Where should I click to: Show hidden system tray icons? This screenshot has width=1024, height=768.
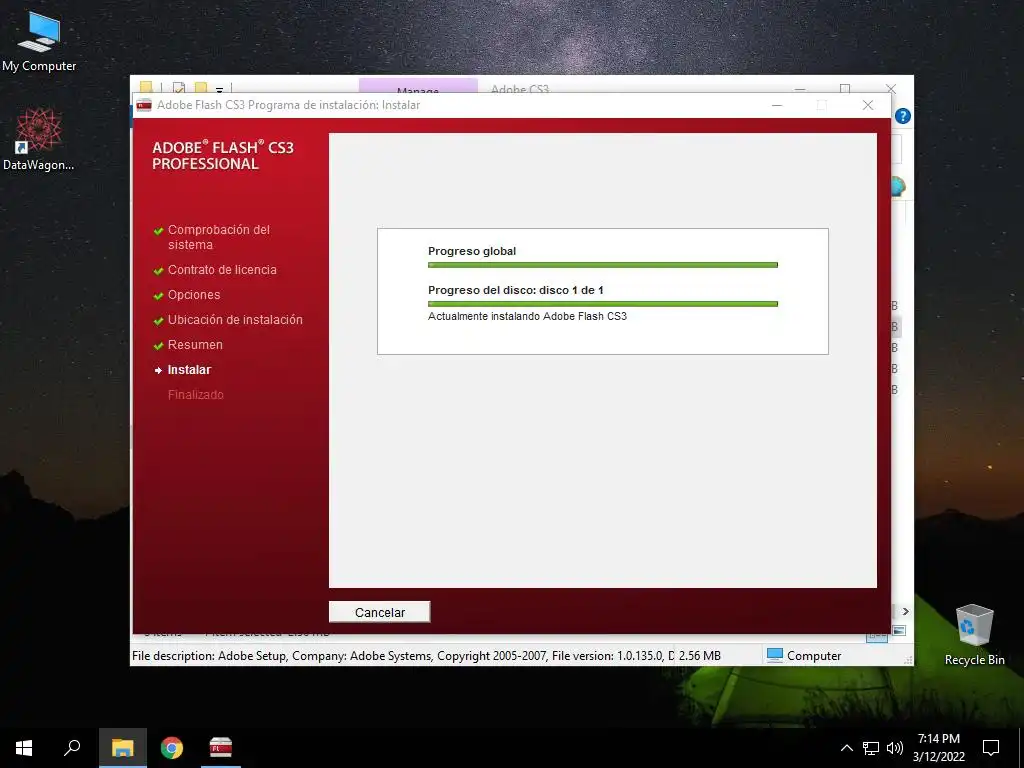(x=846, y=748)
